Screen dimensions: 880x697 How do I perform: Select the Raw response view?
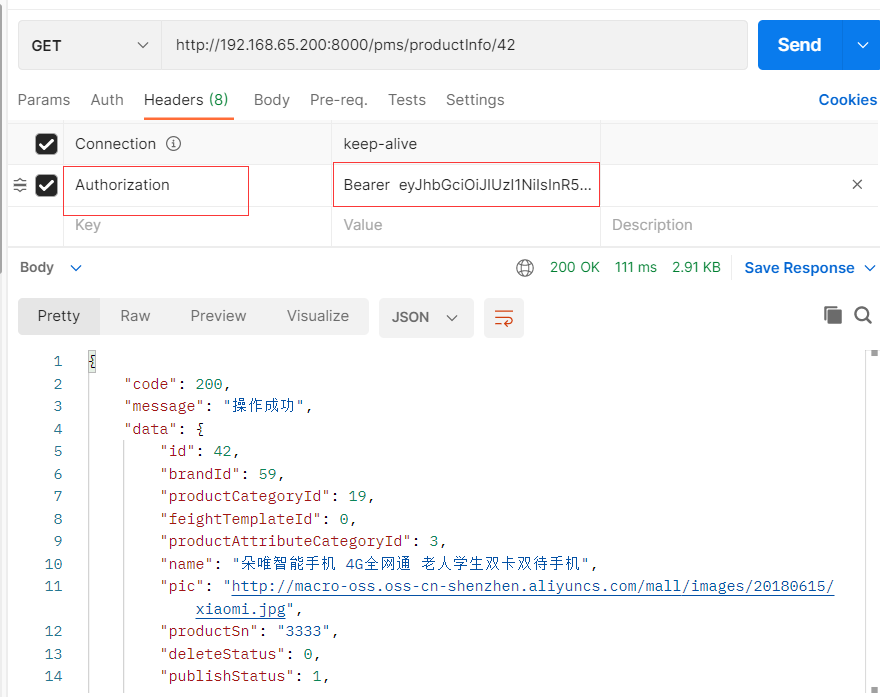135,316
